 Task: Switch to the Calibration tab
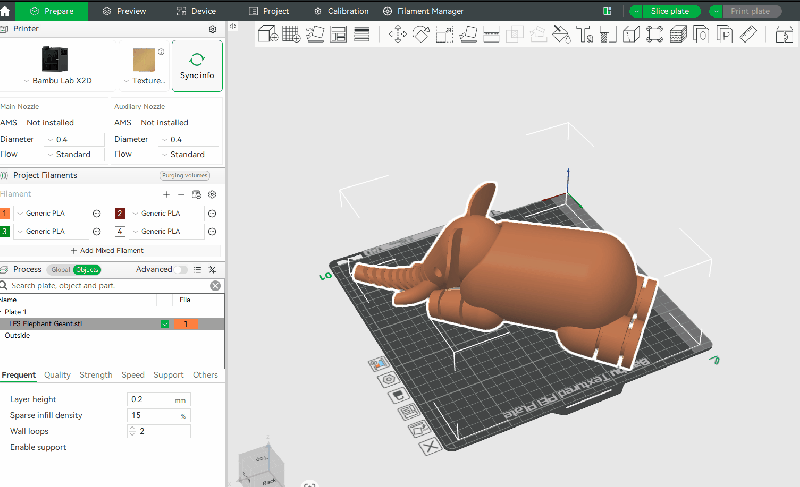pos(341,11)
